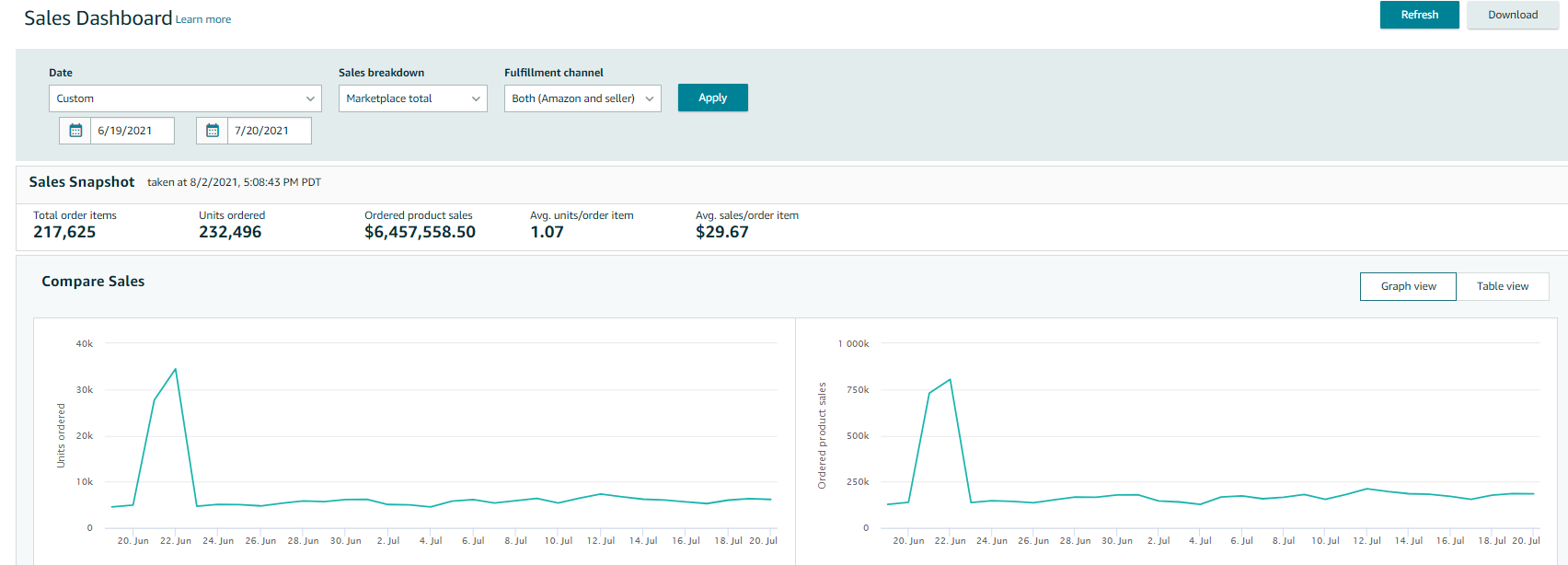
Task: Click the 10k axis label on units chart
Action: (85, 482)
